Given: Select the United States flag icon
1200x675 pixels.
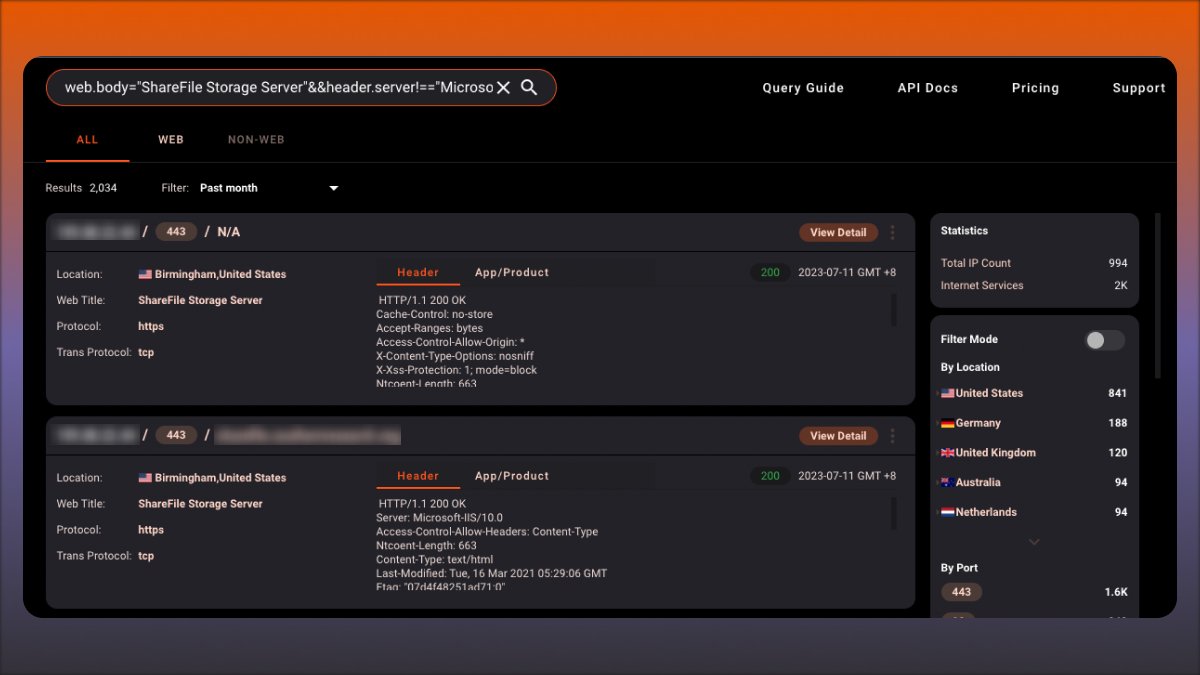Looking at the screenshot, I should (947, 394).
